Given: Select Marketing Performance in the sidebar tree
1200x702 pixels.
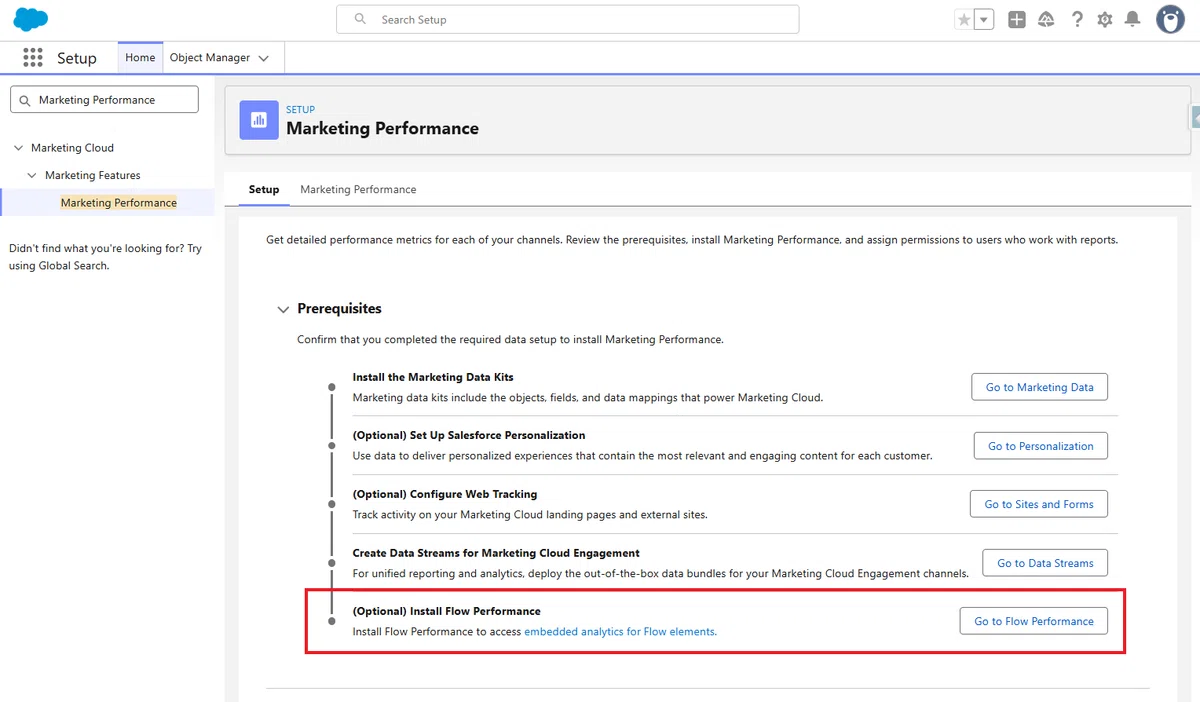Looking at the screenshot, I should (119, 203).
